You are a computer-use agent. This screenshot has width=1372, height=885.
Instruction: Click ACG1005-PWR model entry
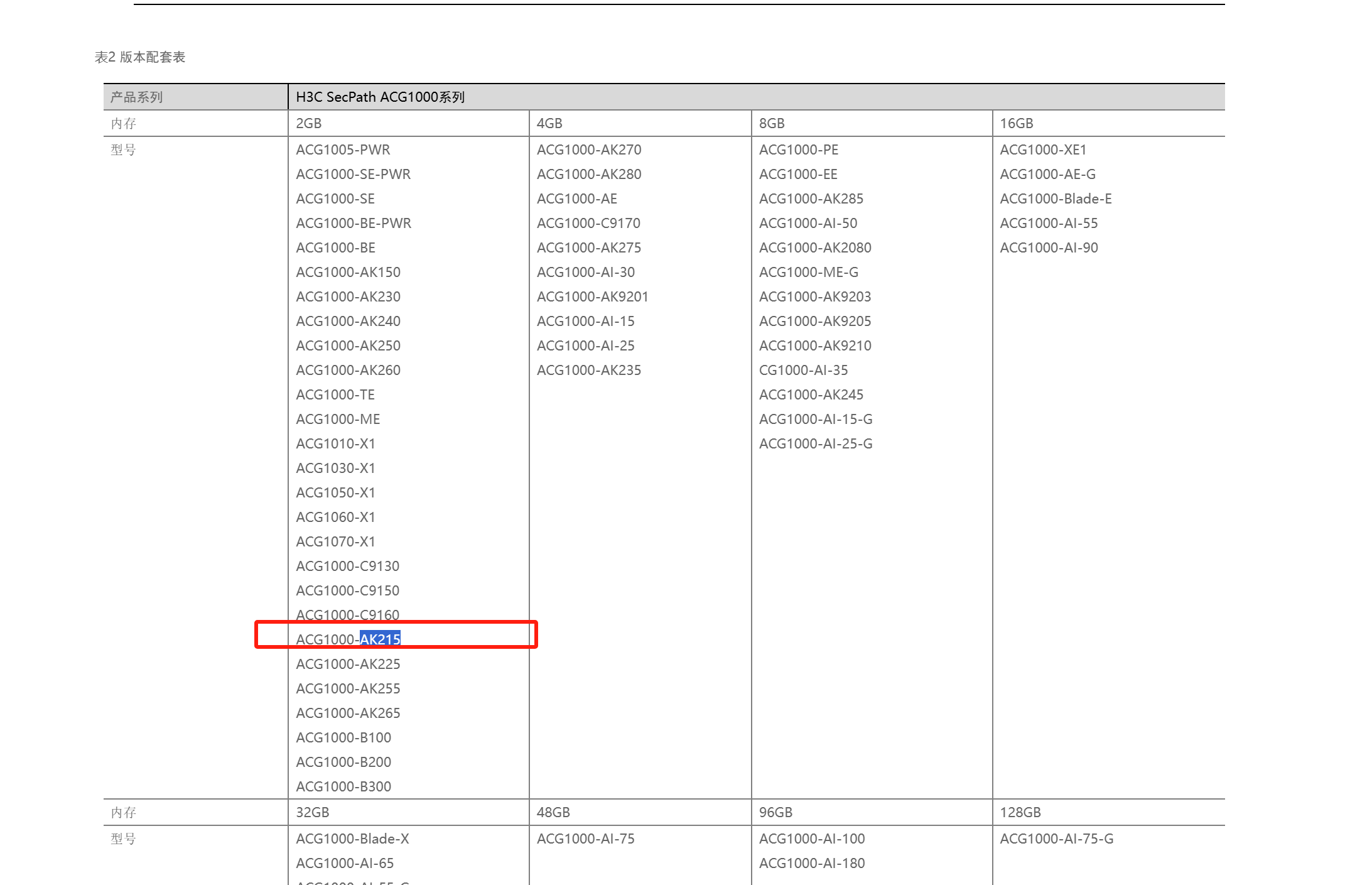click(343, 149)
